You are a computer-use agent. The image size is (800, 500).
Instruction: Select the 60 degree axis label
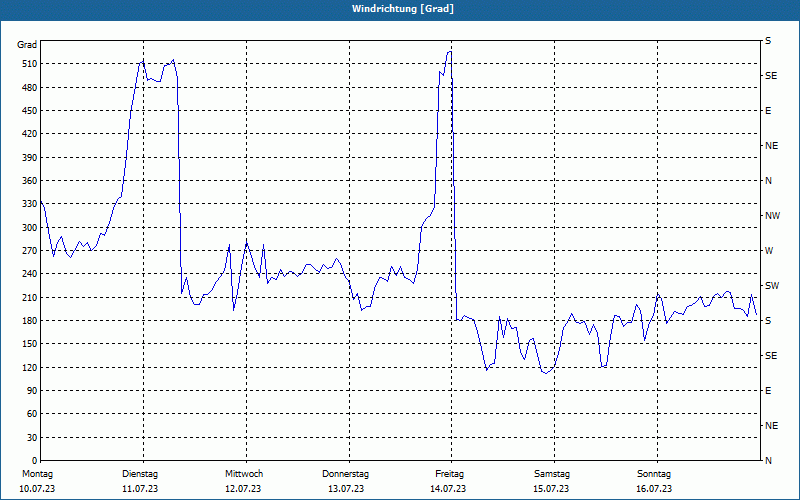(x=31, y=414)
